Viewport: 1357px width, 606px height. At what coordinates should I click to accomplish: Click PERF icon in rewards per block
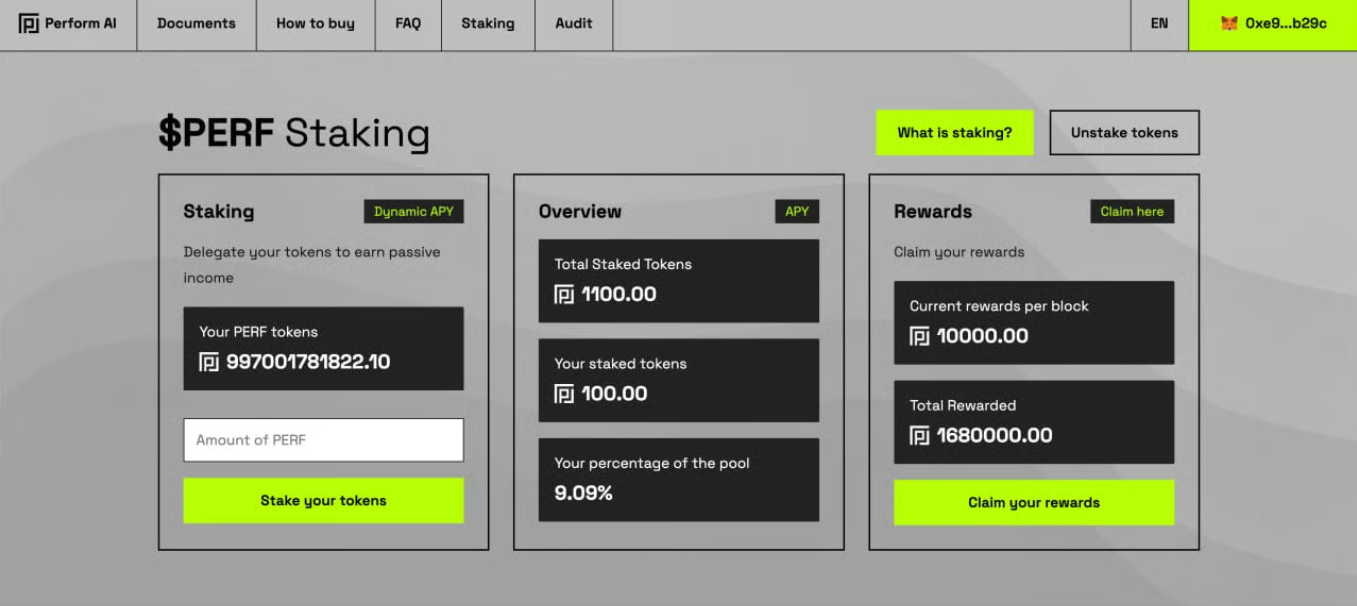[x=919, y=336]
